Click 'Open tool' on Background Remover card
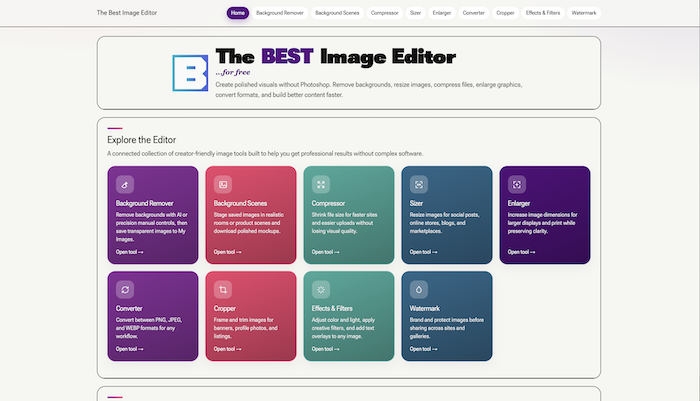The height and width of the screenshot is (401, 700). click(129, 252)
